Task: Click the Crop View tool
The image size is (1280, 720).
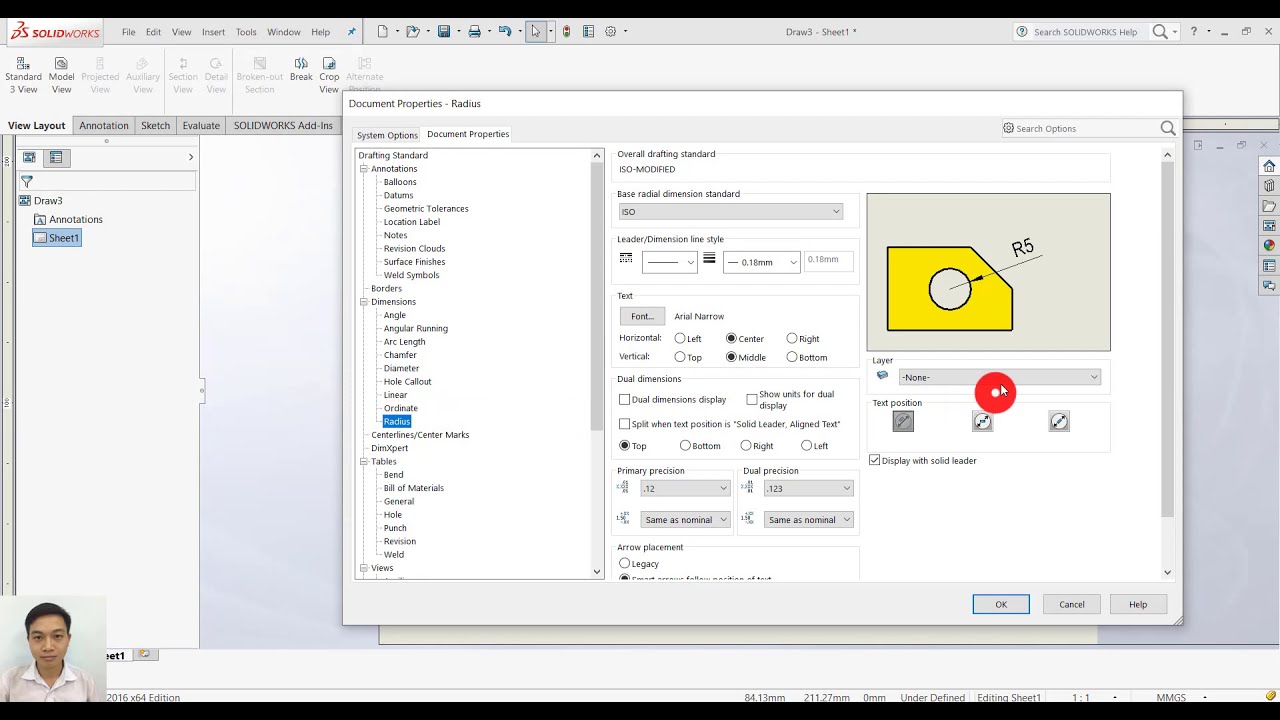Action: click(329, 76)
